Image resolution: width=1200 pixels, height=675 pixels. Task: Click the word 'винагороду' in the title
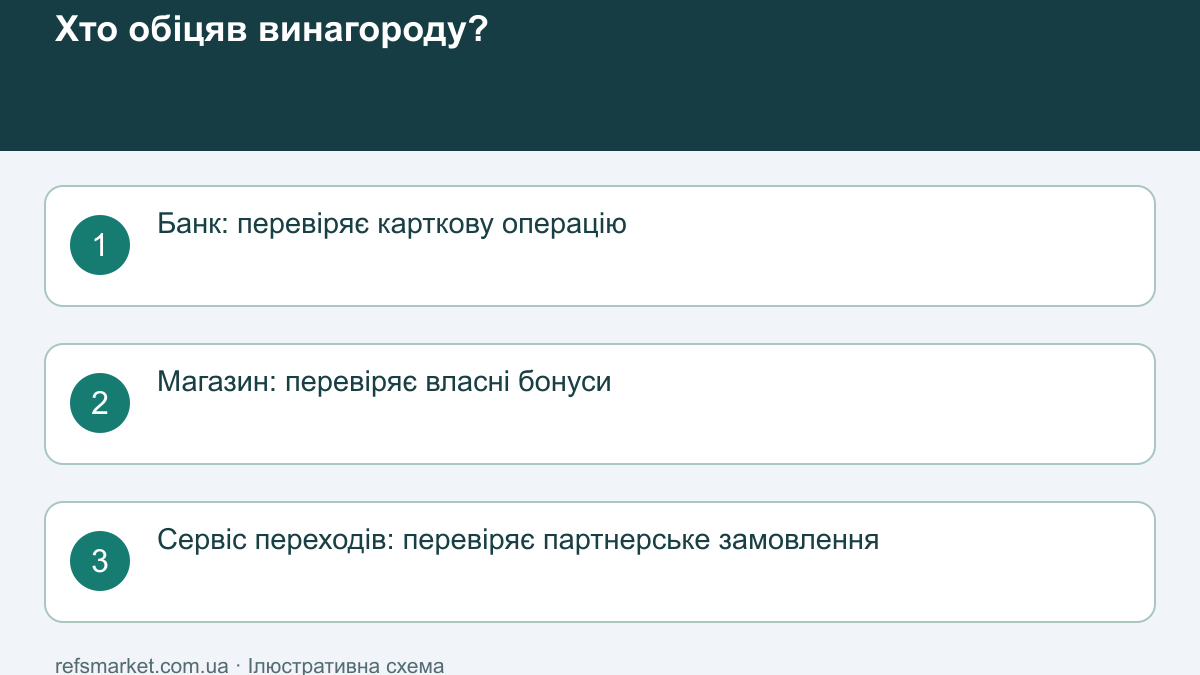[x=363, y=30]
